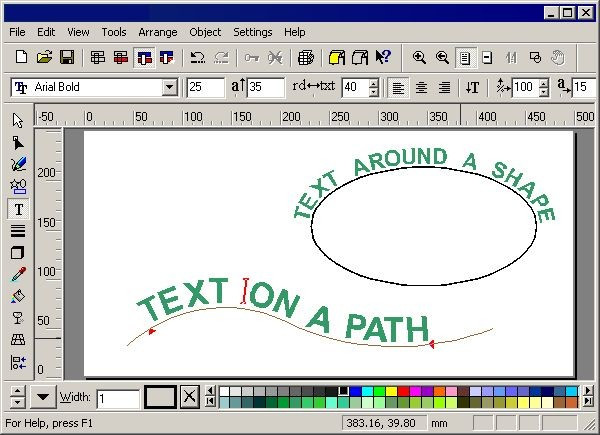Zoom in with the plus magnifier

419,58
